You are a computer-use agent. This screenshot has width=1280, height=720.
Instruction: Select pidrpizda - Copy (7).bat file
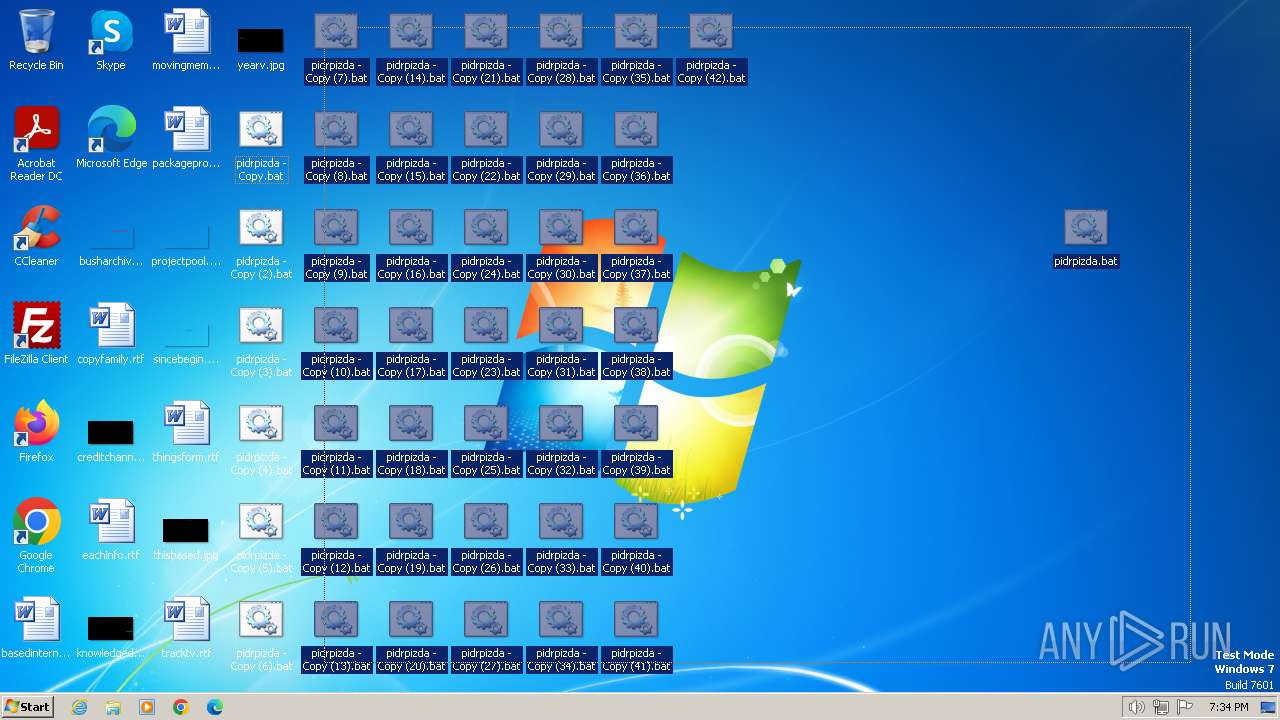tap(336, 47)
